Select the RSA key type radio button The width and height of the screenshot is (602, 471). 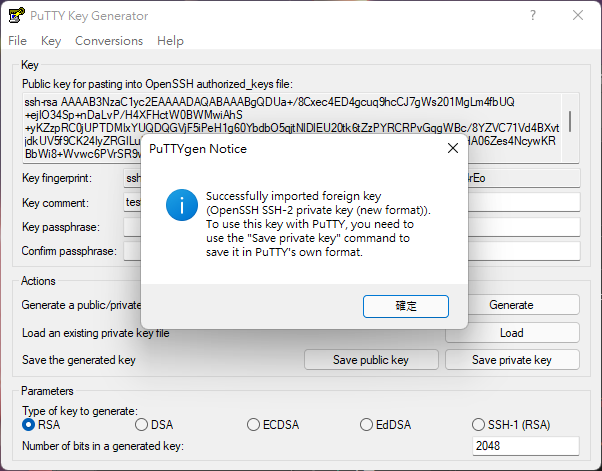29,425
